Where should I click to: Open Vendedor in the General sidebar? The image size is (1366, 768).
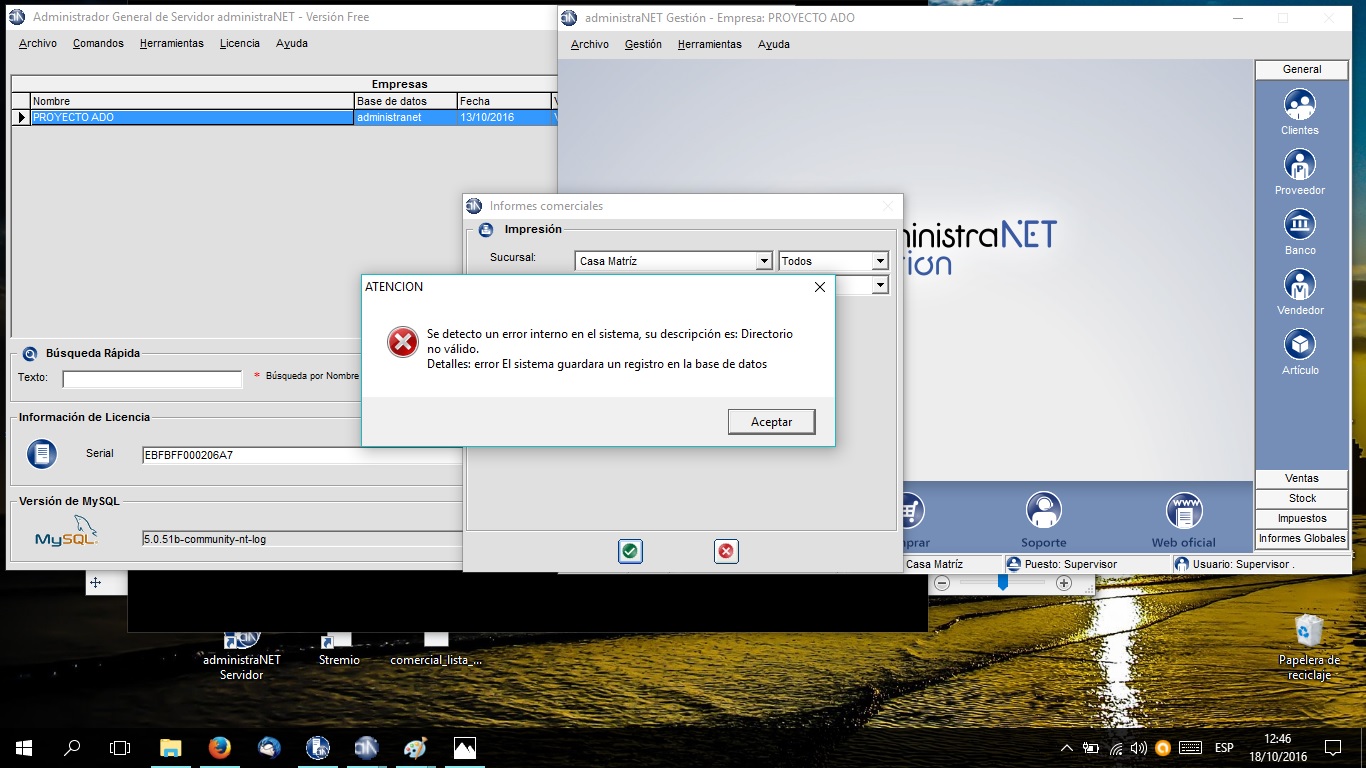click(1299, 292)
